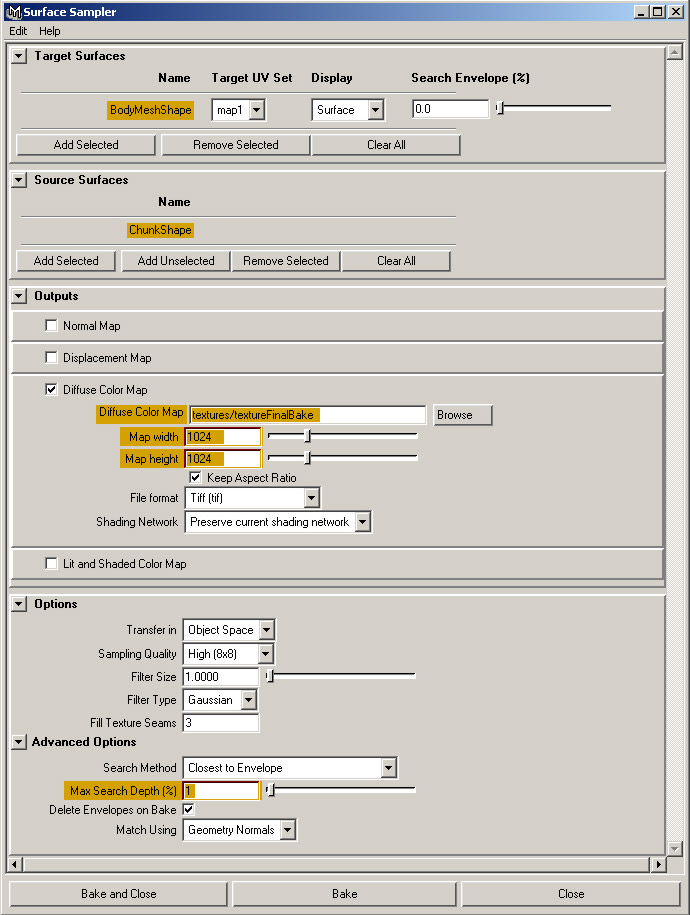Viewport: 690px width, 915px height.
Task: Click the Search Envelope value field
Action: click(450, 109)
